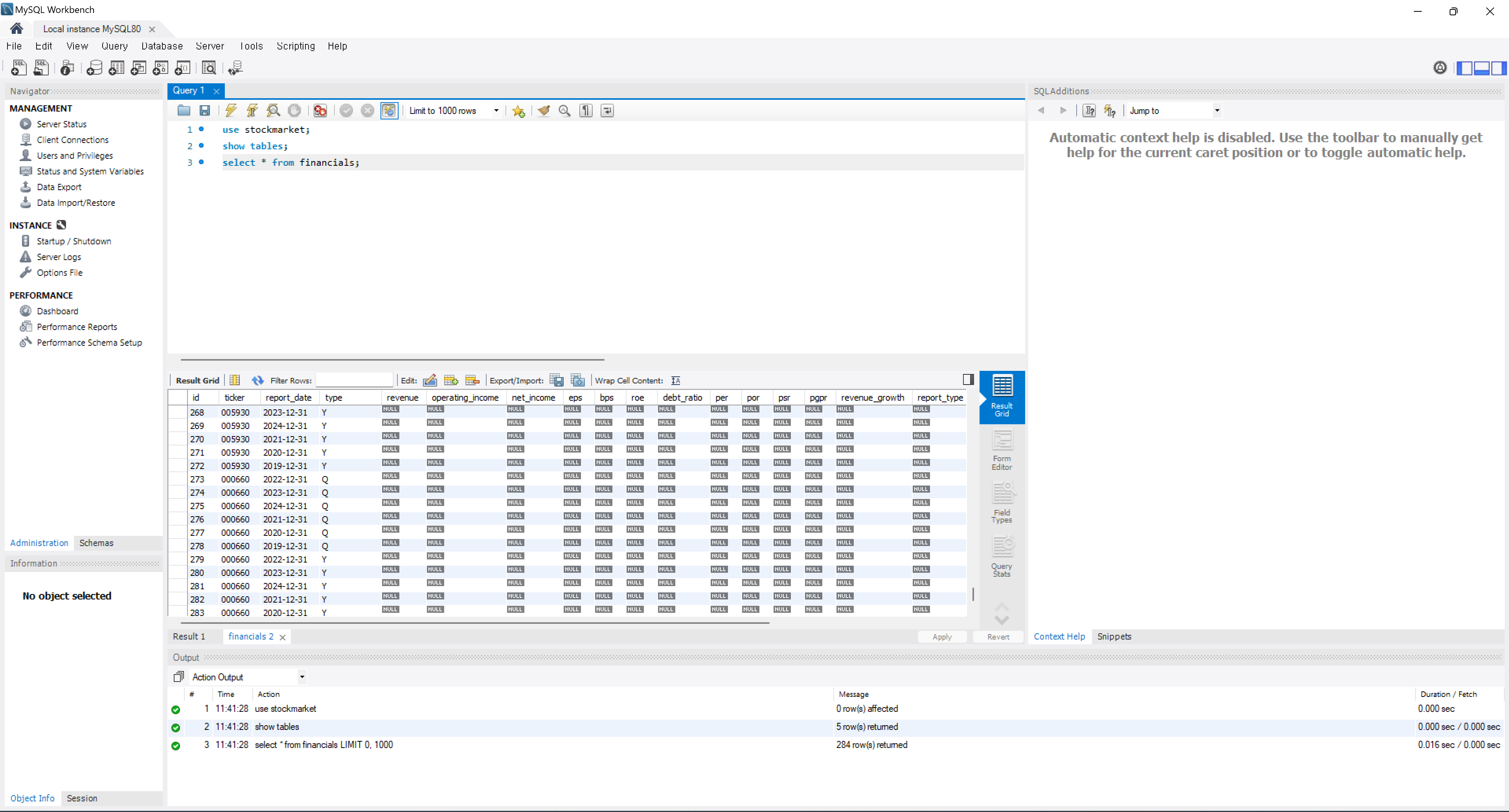The width and height of the screenshot is (1509, 812).
Task: Toggle auto-commit mode button
Action: pyautogui.click(x=389, y=111)
